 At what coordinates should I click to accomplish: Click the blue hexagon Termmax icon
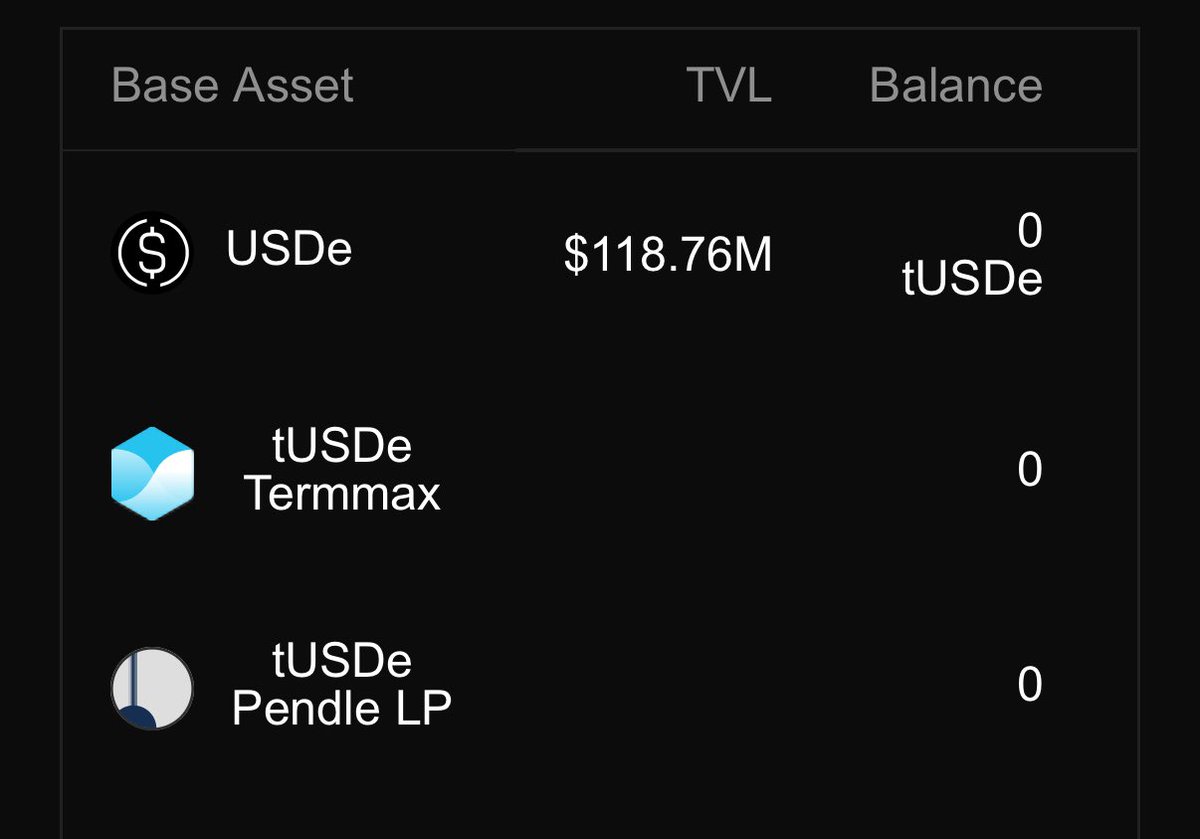pos(151,474)
